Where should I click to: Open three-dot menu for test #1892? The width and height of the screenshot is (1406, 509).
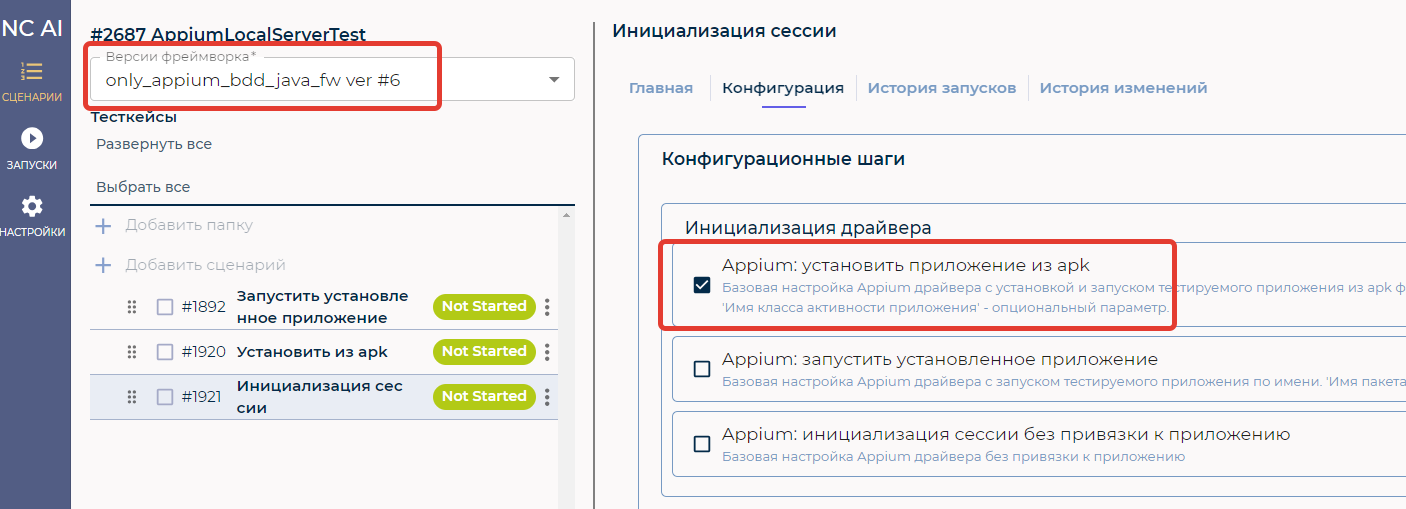click(x=547, y=307)
